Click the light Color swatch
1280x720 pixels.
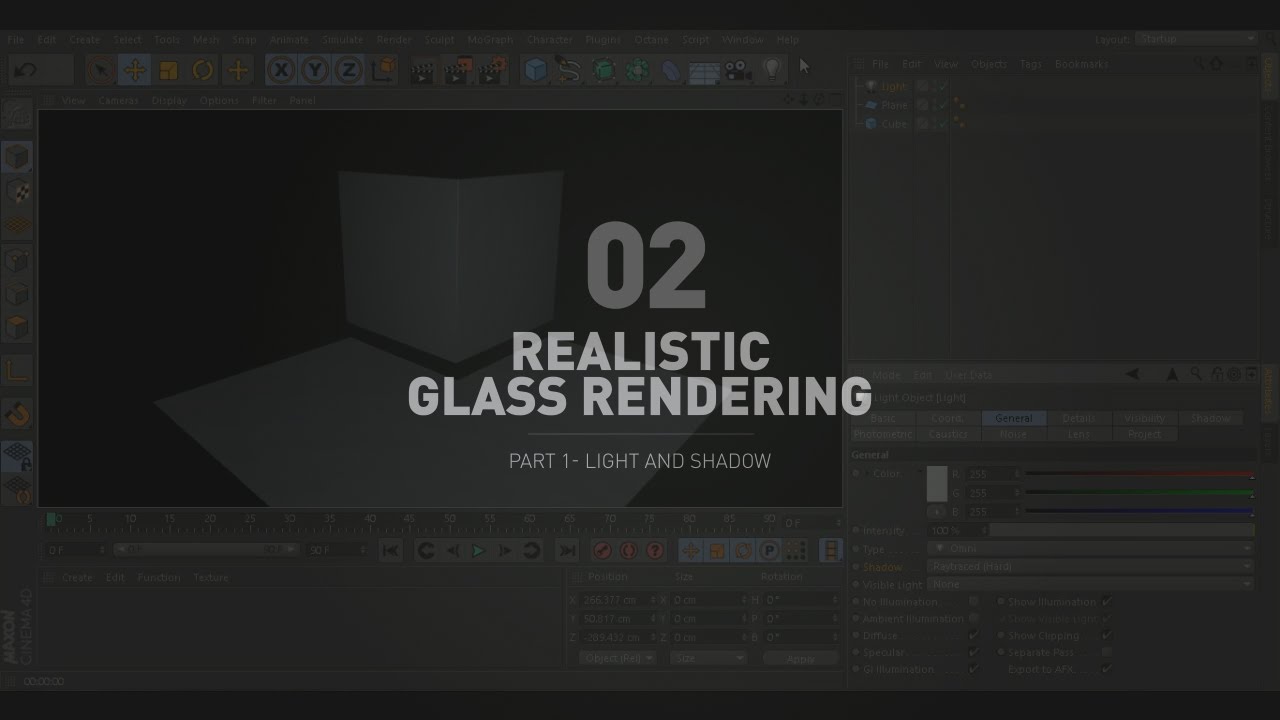[936, 484]
